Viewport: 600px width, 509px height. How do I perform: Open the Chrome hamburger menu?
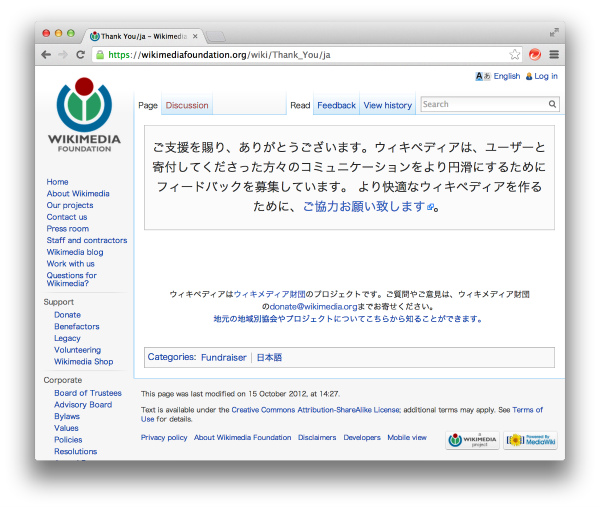[x=554, y=55]
